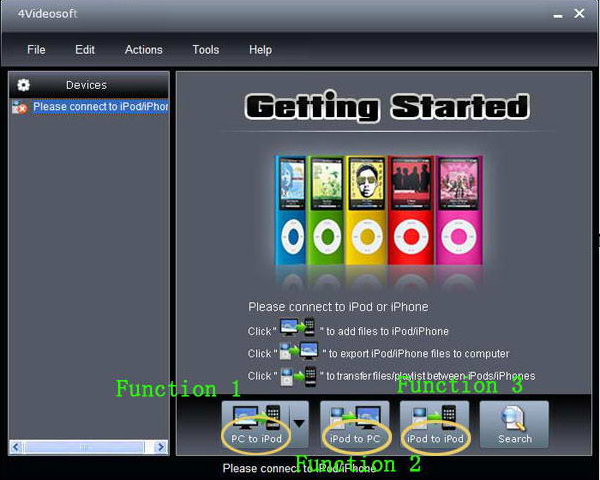Click the iPod to PC button
Screen dimensions: 600x480
[x=355, y=424]
